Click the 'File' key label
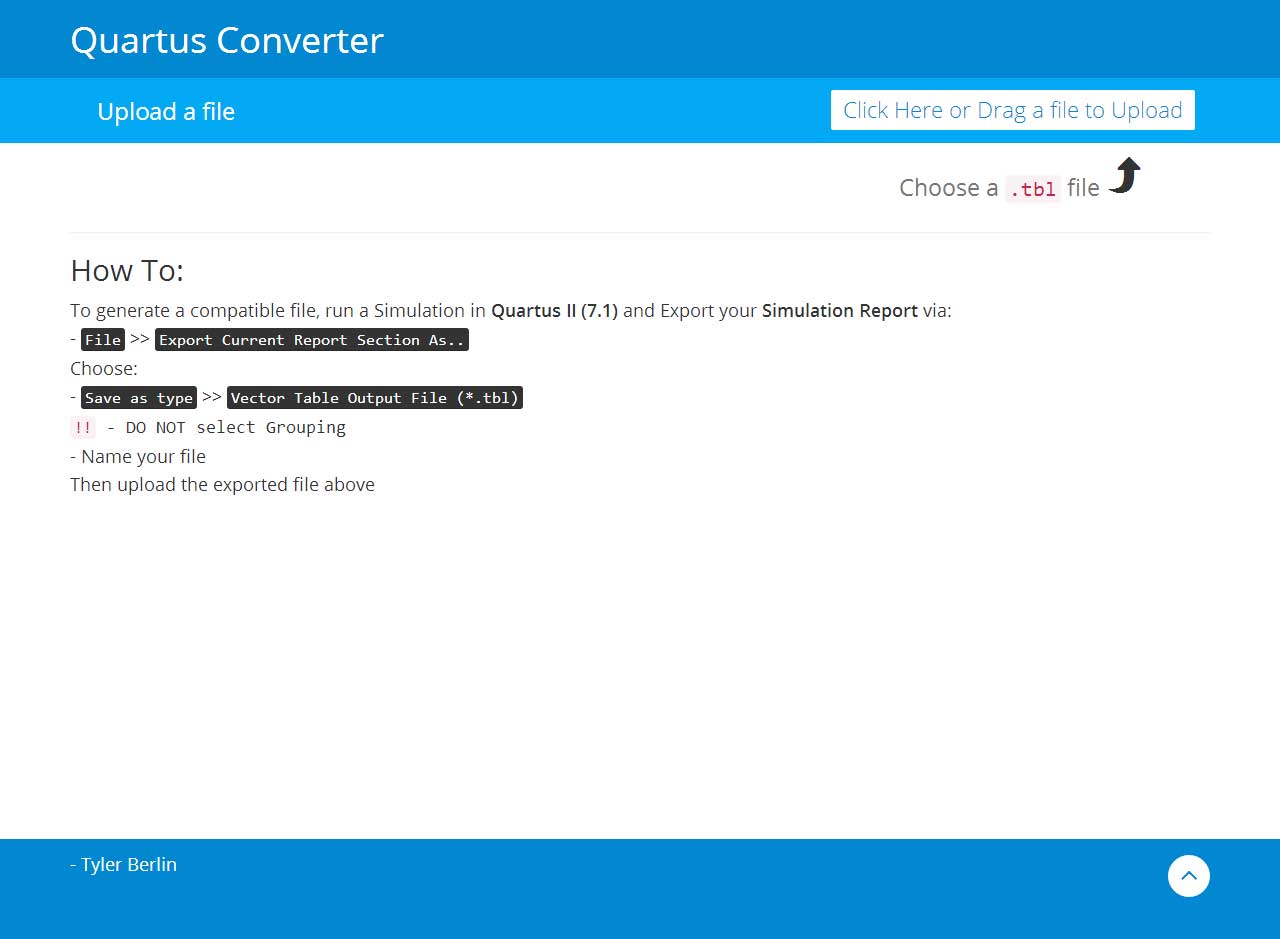The height and width of the screenshot is (939, 1280). tap(103, 340)
